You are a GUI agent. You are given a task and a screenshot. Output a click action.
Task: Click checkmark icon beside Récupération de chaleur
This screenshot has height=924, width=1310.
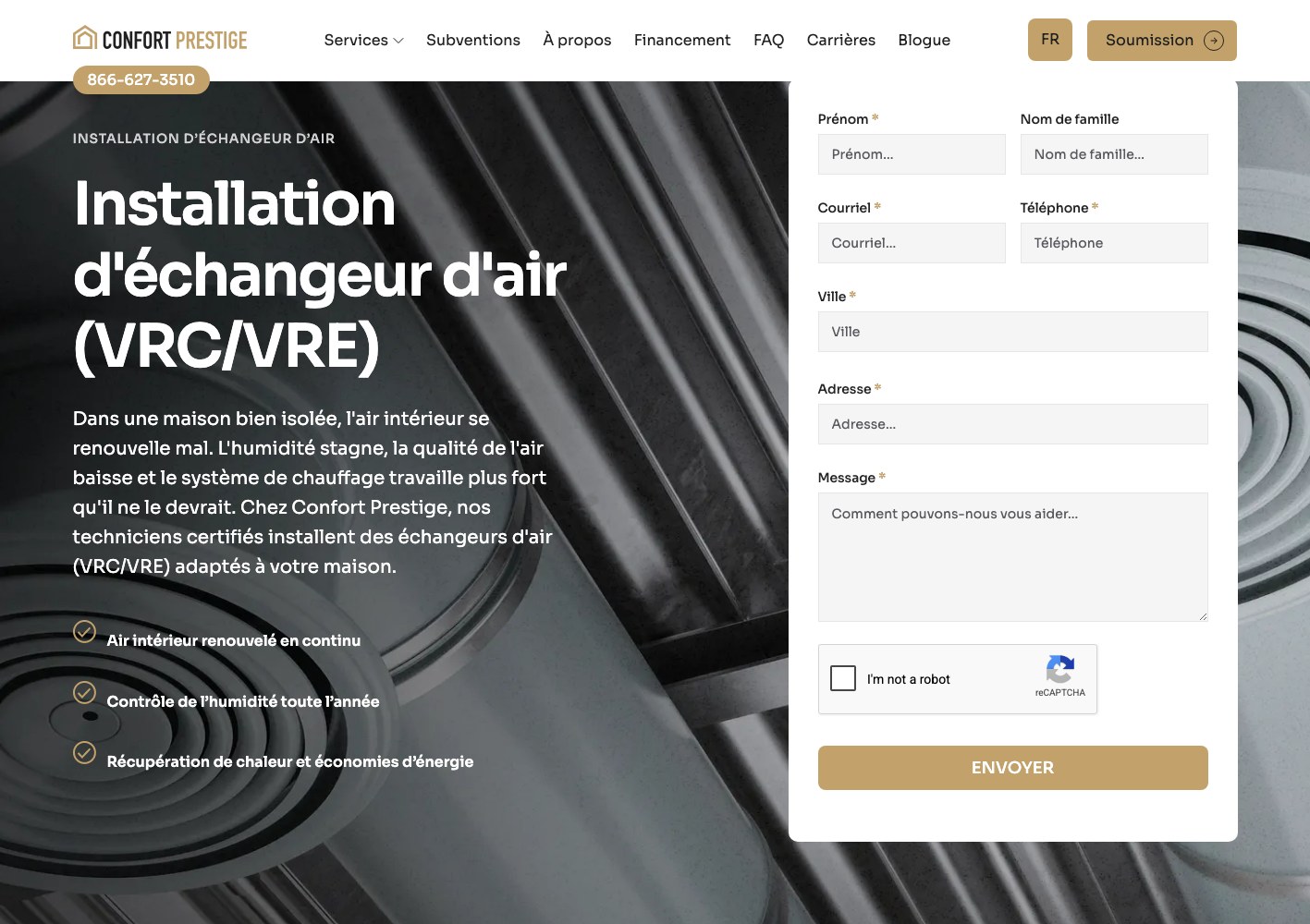tap(84, 752)
